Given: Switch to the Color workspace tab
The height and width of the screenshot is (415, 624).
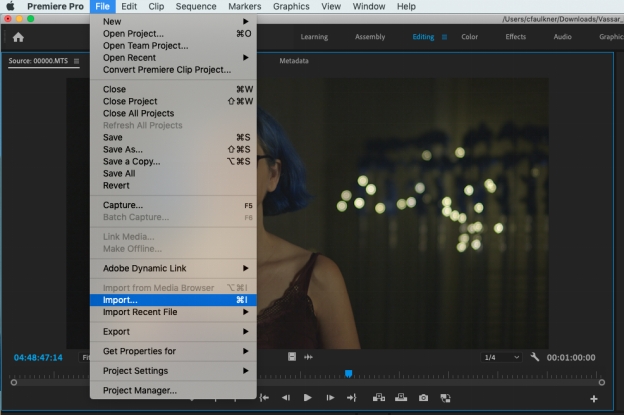Looking at the screenshot, I should [x=469, y=37].
